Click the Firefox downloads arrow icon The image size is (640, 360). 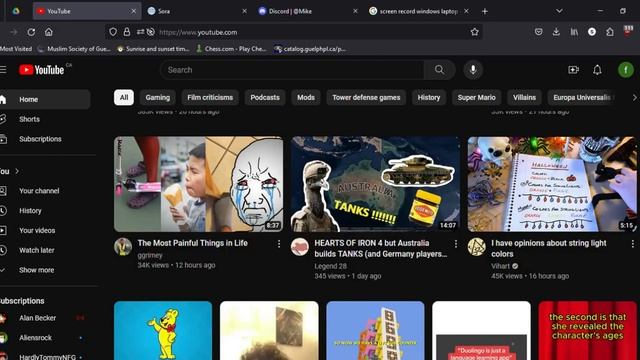click(556, 32)
